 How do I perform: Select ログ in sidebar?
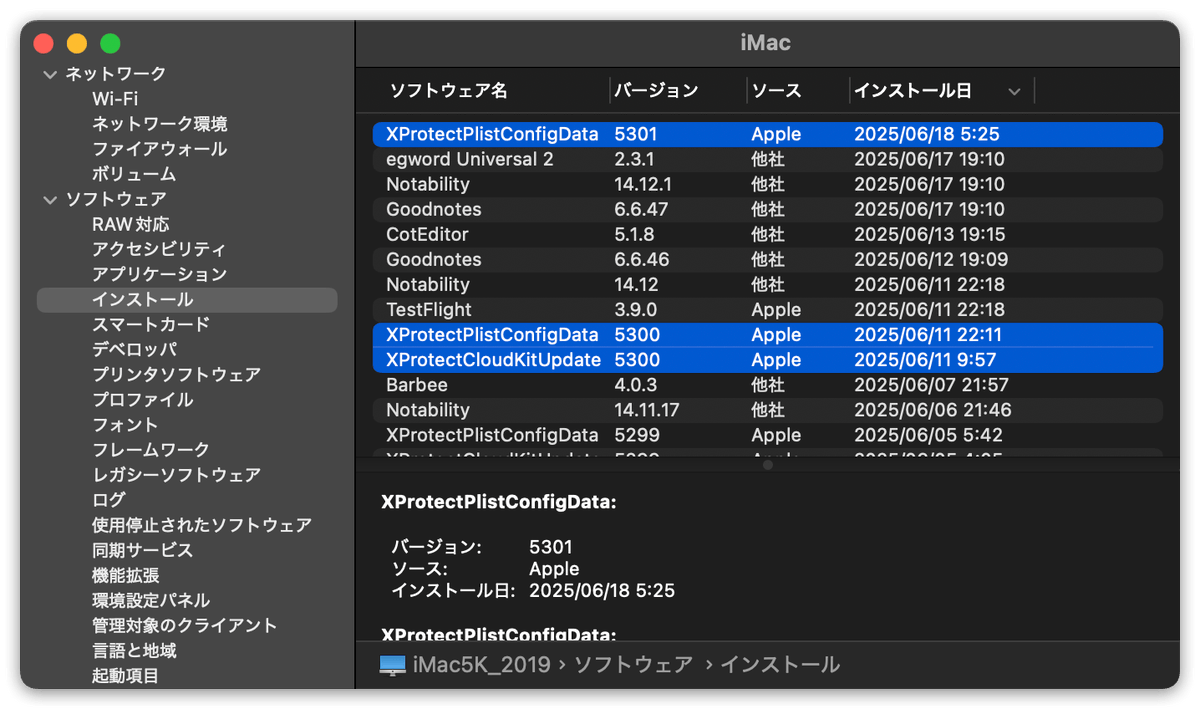pos(109,500)
